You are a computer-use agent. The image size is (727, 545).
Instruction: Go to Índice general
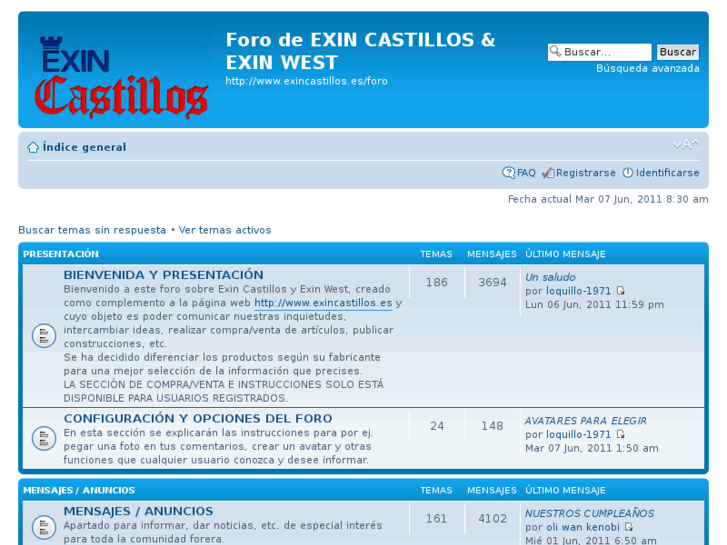pos(84,147)
